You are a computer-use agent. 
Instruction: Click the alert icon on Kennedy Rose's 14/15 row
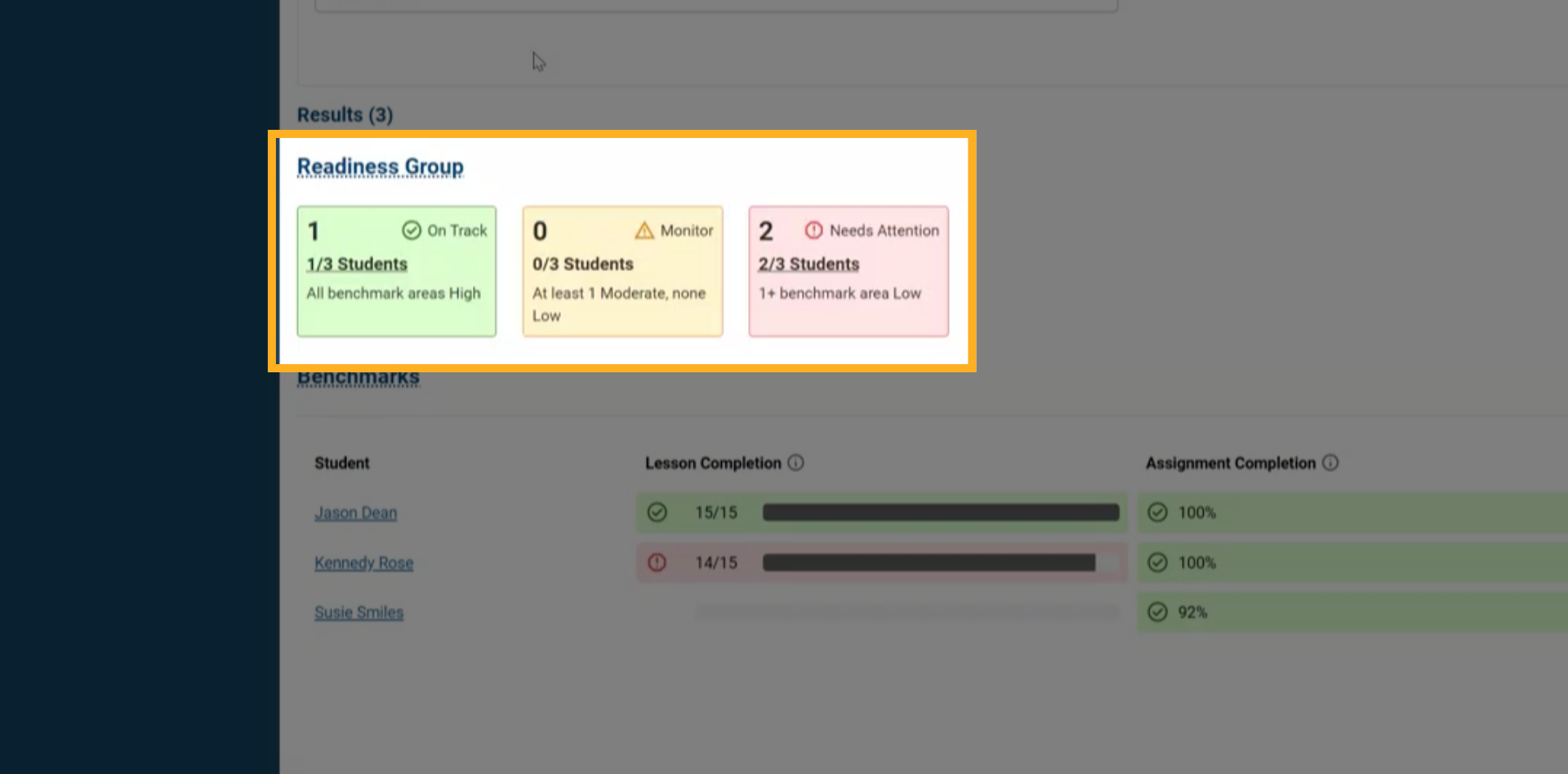(657, 563)
